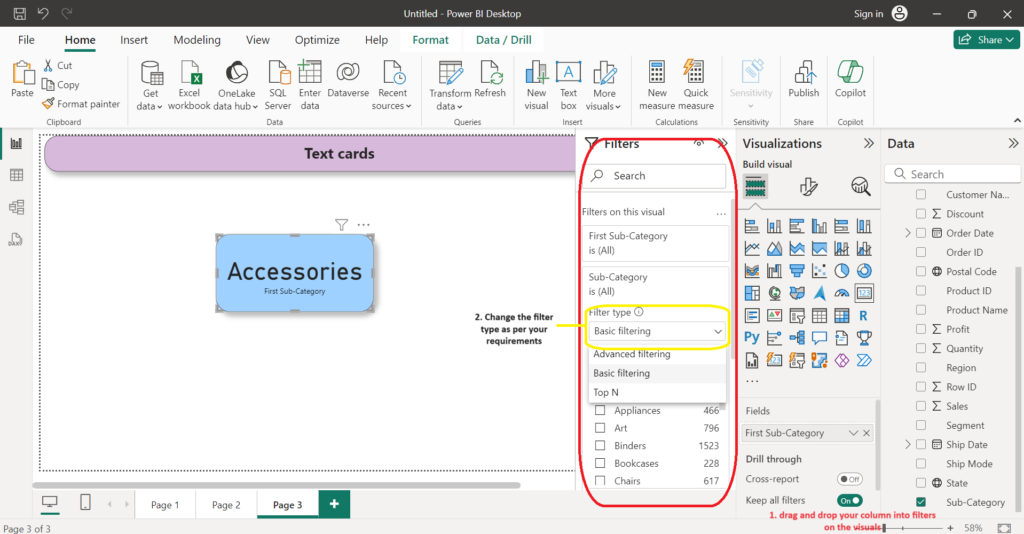Viewport: 1024px width, 534px height.
Task: Collapse the Visualizations pane
Action: click(869, 144)
